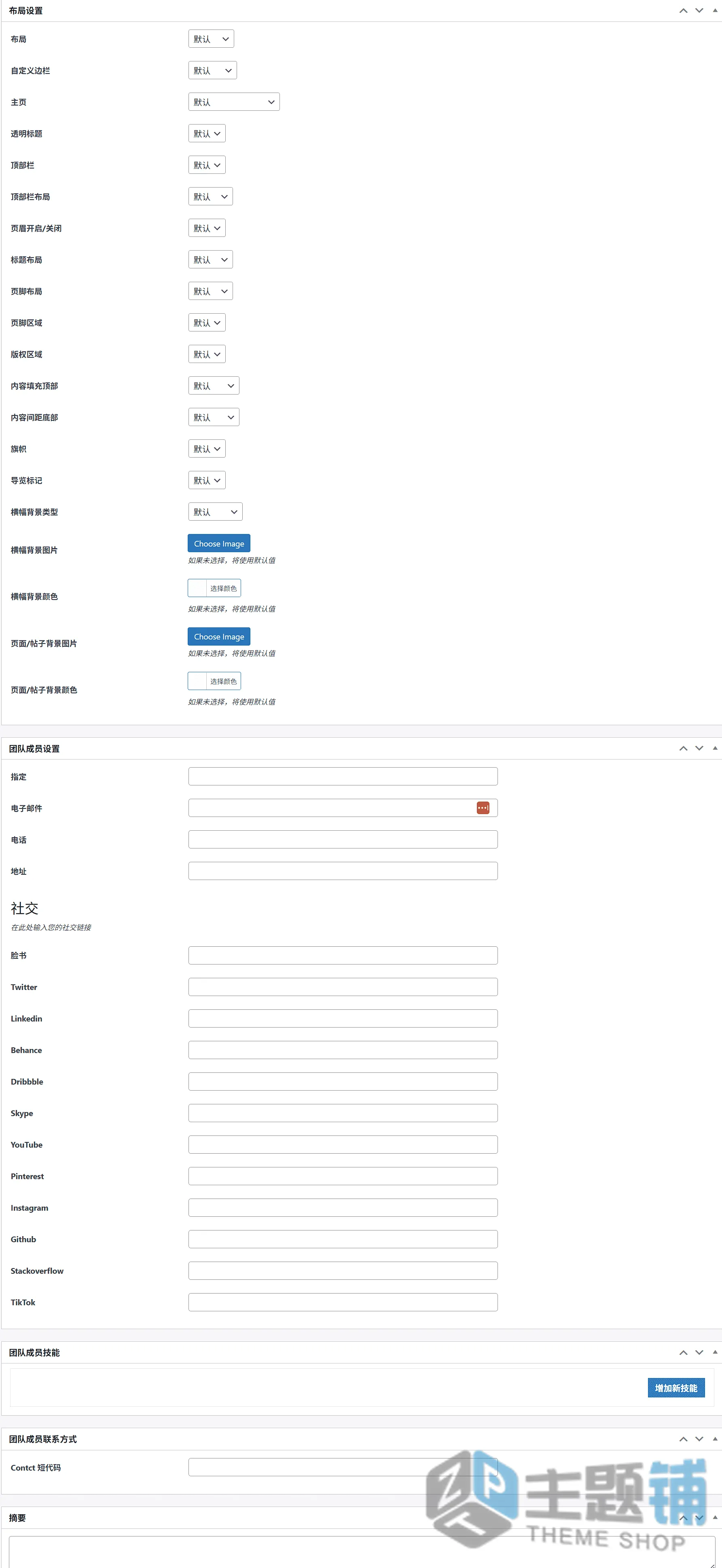
Task: Move 团队成员技能 panel up arrow
Action: coord(683,1352)
